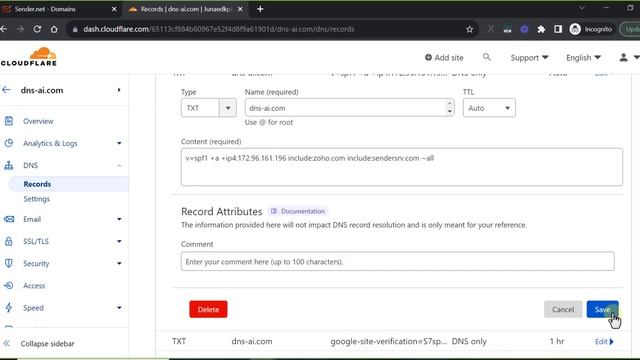Click the Access icon in sidebar
The width and height of the screenshot is (640, 360).
coord(9,285)
